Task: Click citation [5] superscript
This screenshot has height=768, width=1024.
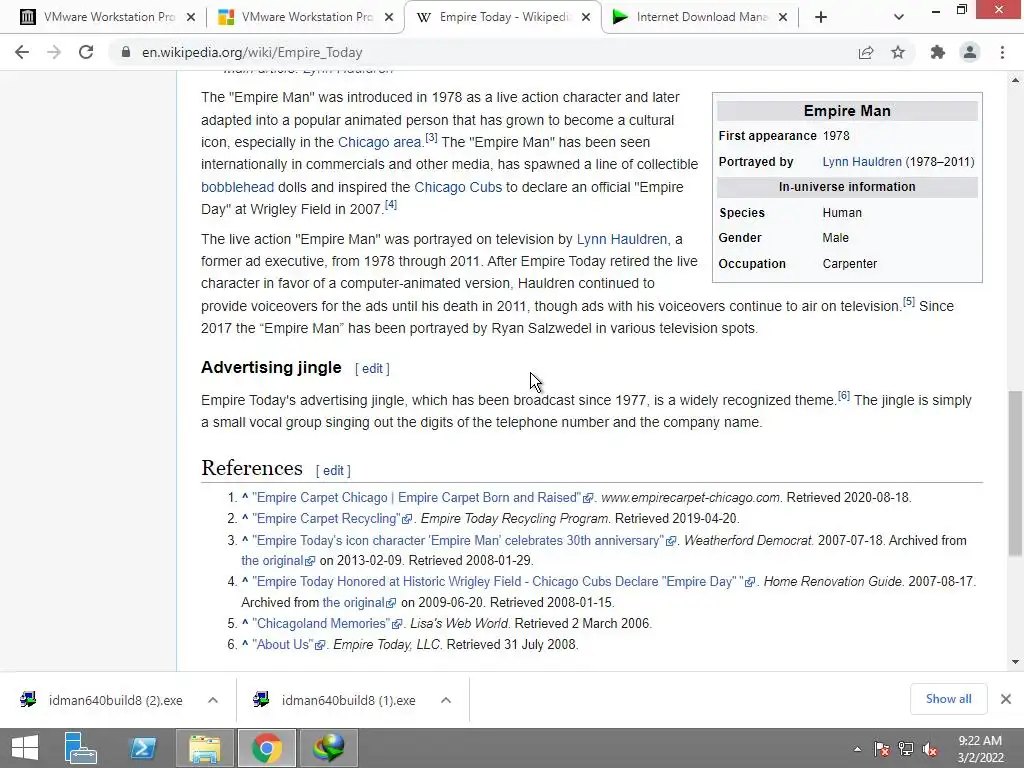Action: pyautogui.click(x=908, y=301)
